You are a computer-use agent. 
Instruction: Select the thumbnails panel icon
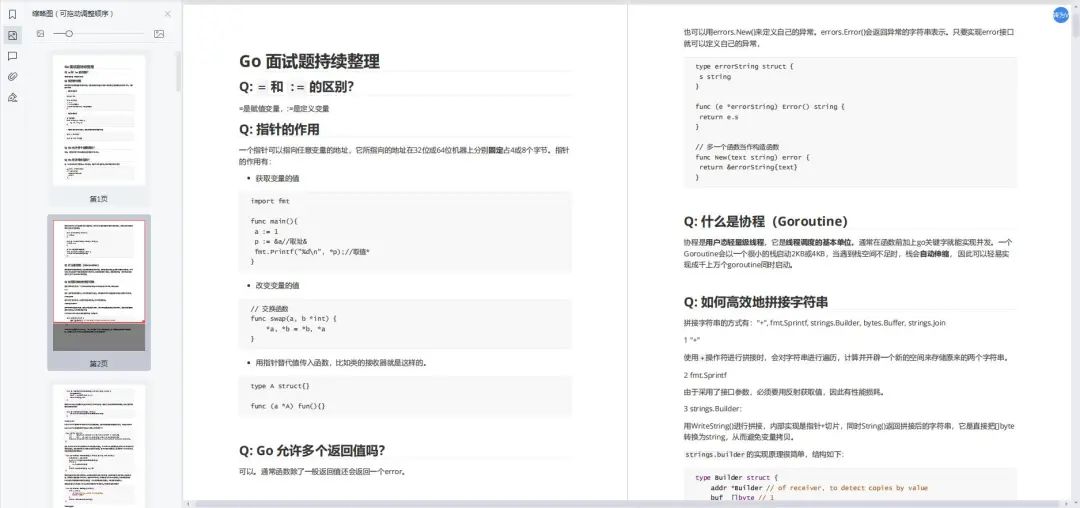click(12, 35)
